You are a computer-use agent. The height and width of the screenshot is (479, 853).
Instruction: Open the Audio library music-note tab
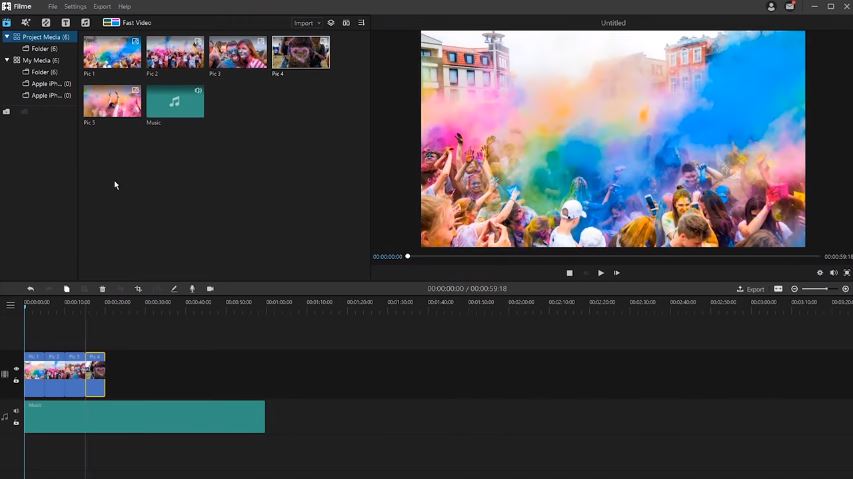coord(85,22)
